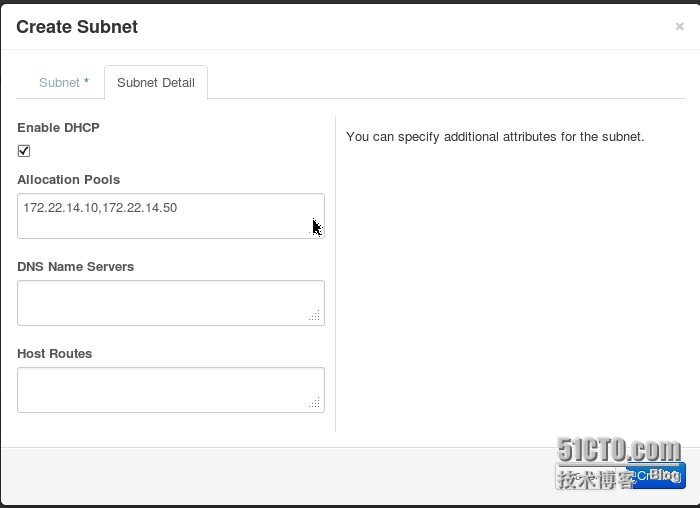
Task: Grab the DNS Name Servers resize handle
Action: click(315, 316)
